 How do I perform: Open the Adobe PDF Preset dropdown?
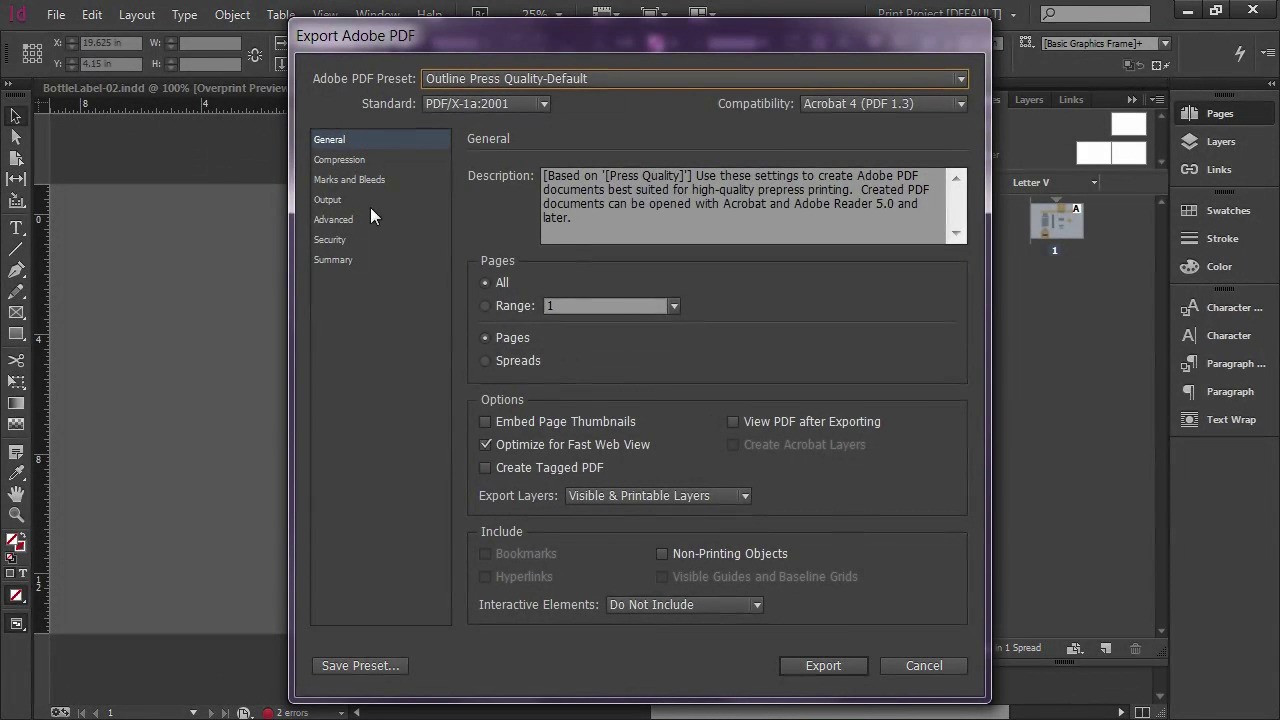pos(695,79)
